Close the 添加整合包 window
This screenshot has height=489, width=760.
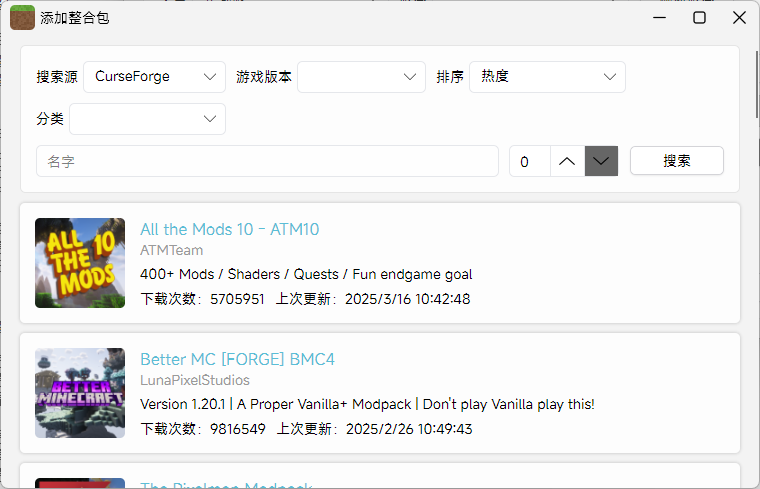[x=740, y=17]
